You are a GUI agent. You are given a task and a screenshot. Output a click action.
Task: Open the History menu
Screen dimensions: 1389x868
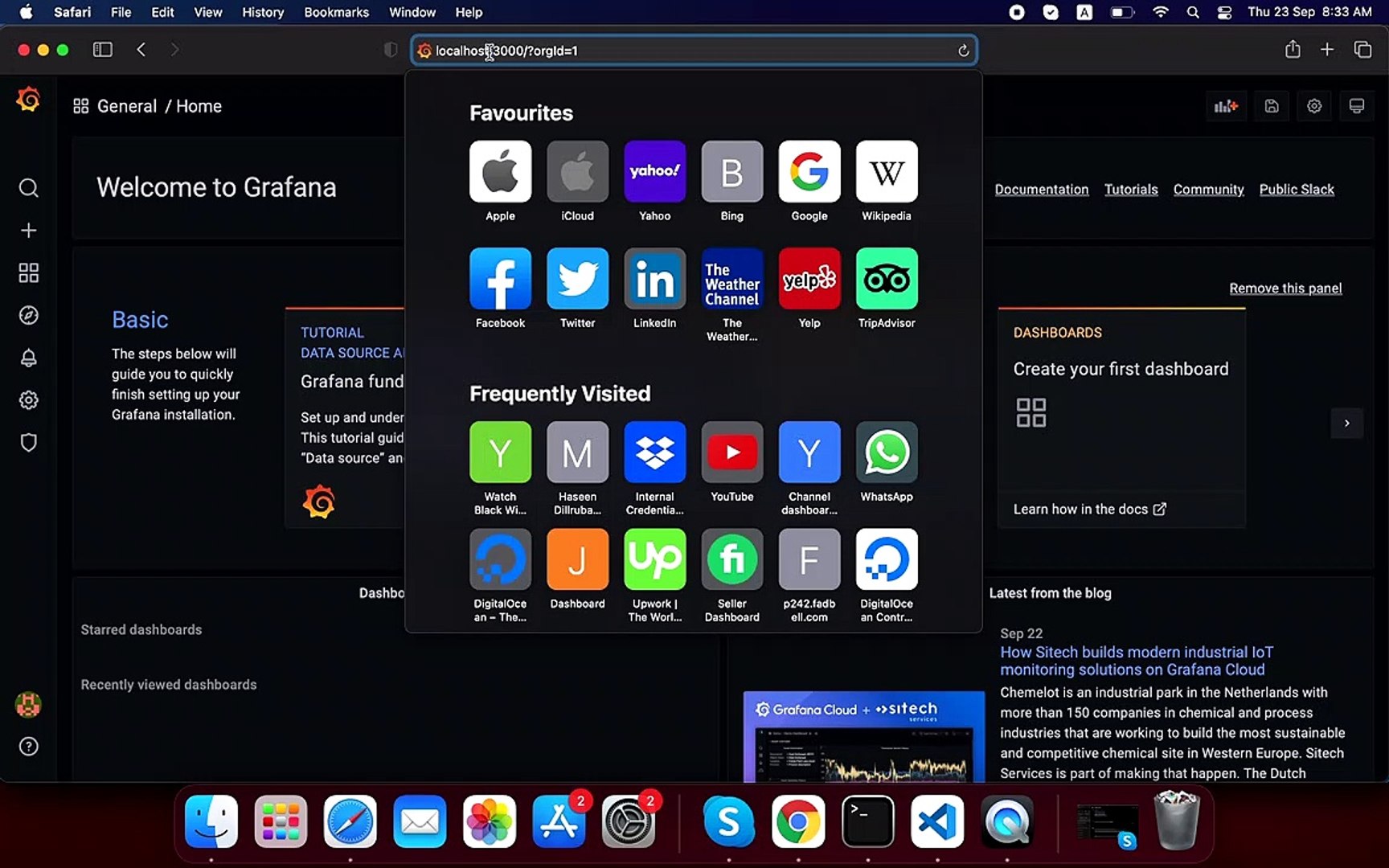click(263, 12)
